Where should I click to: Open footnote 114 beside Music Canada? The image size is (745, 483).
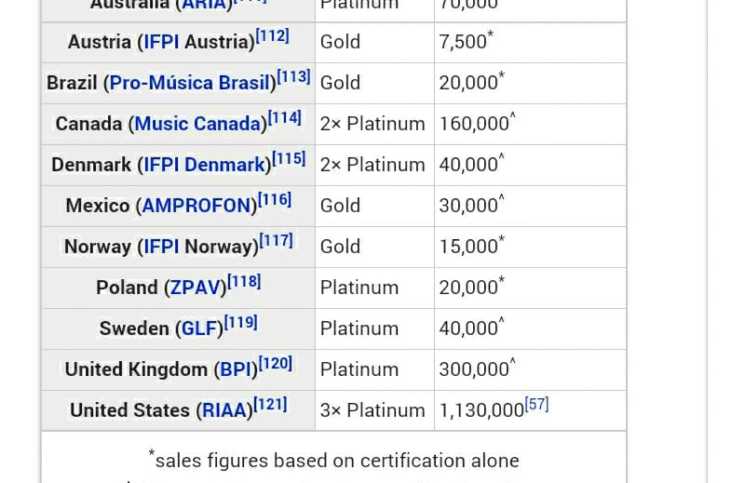pos(285,118)
